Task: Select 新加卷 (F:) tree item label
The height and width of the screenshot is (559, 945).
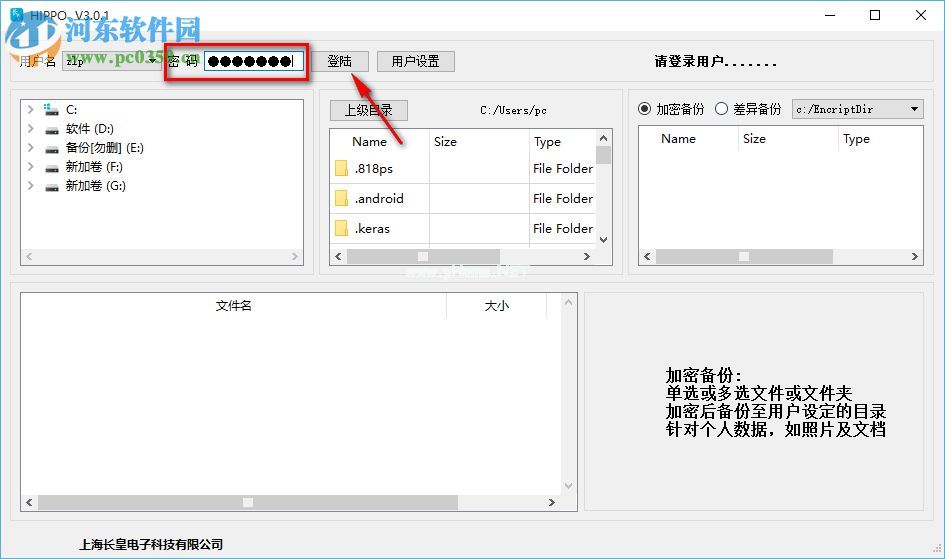Action: coord(94,167)
